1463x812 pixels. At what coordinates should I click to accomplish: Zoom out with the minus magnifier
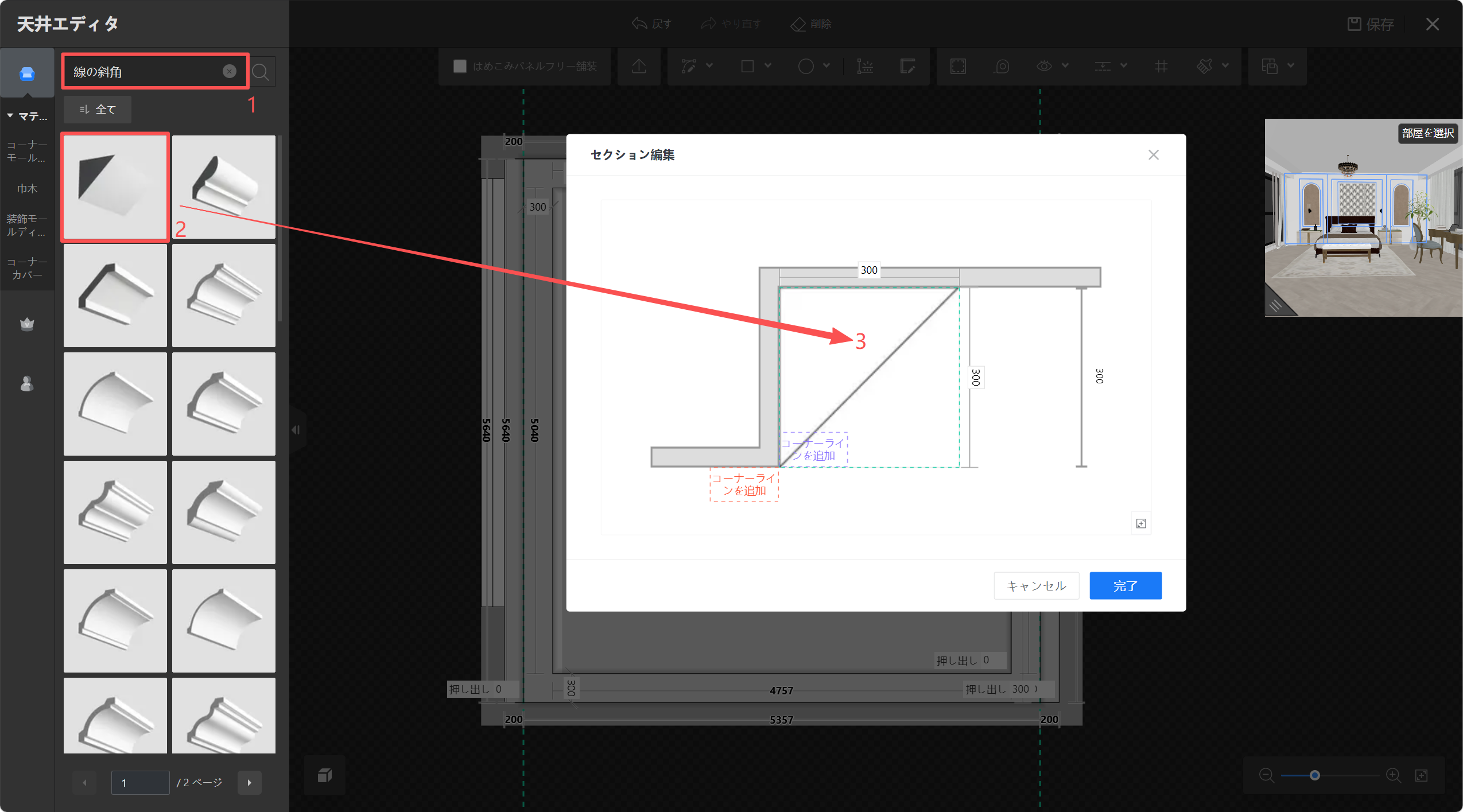pyautogui.click(x=1267, y=775)
